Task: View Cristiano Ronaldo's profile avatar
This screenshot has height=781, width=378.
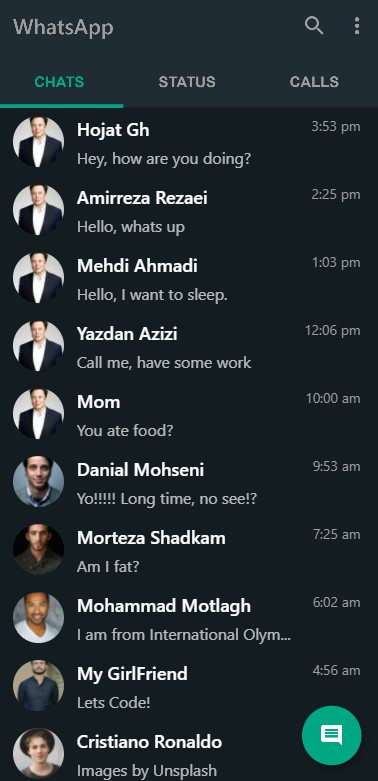Action: (38, 753)
